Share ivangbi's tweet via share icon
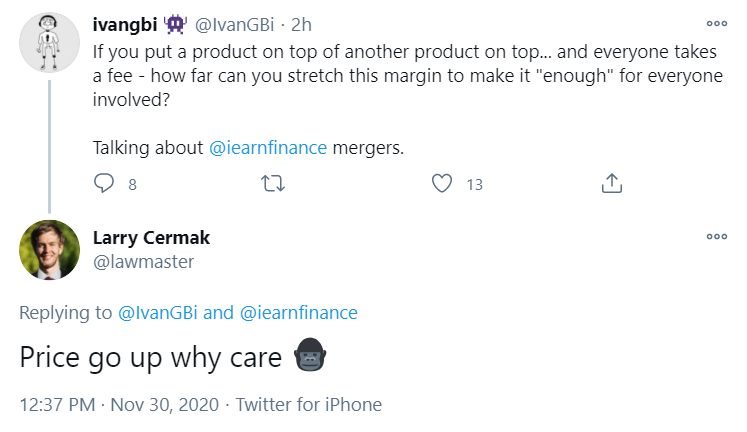This screenshot has height=432, width=747. coord(612,183)
